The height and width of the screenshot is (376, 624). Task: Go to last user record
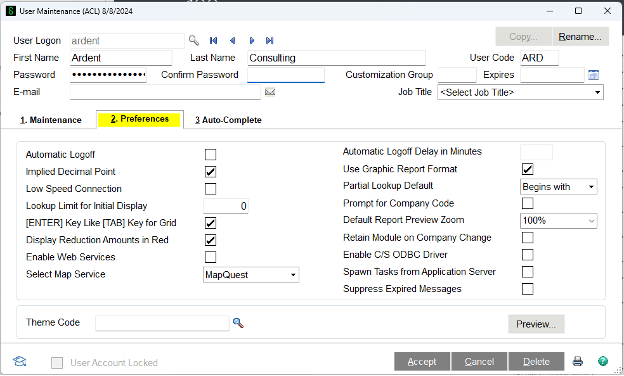[x=270, y=41]
